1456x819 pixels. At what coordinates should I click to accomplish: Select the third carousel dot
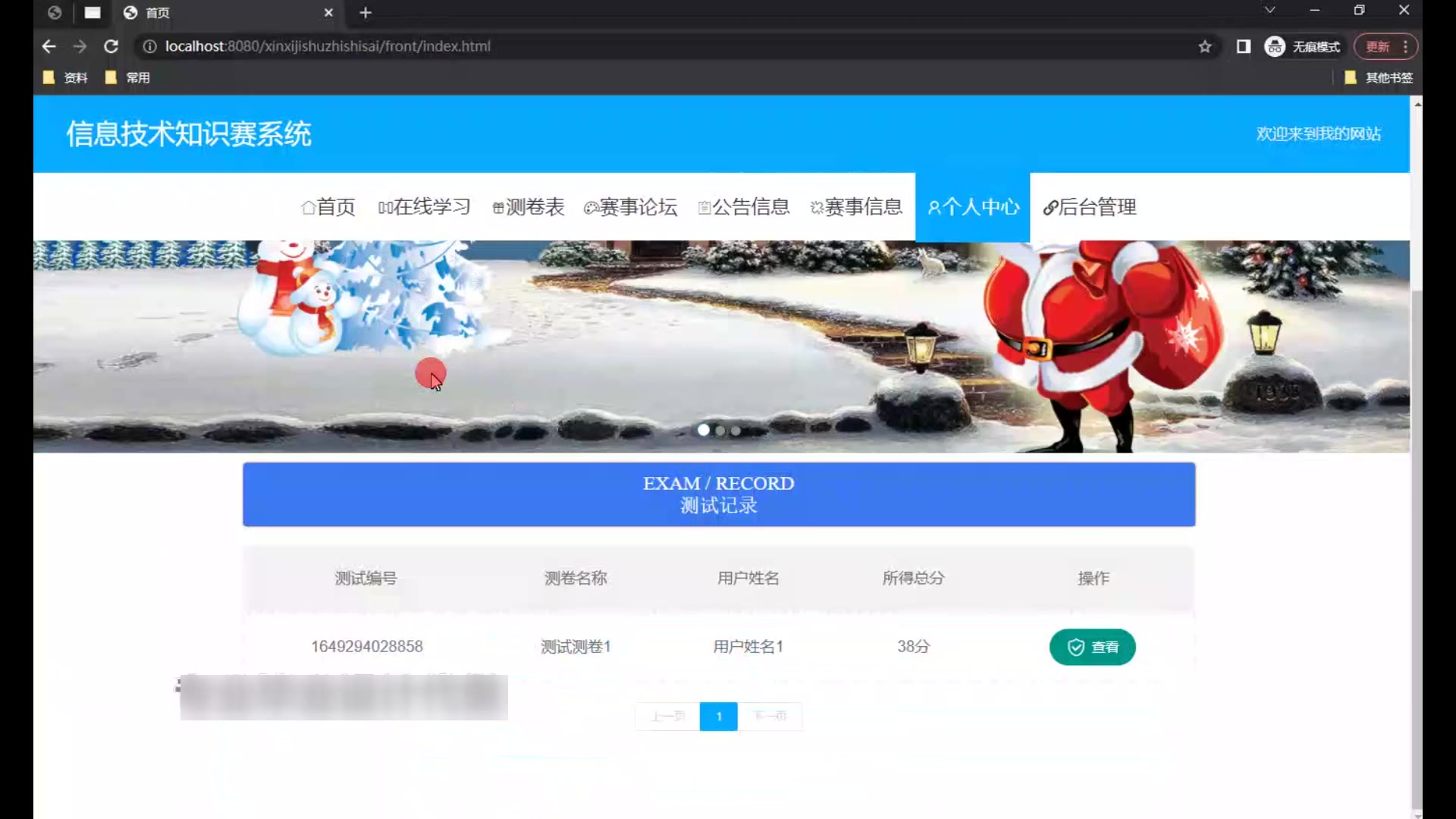(736, 431)
